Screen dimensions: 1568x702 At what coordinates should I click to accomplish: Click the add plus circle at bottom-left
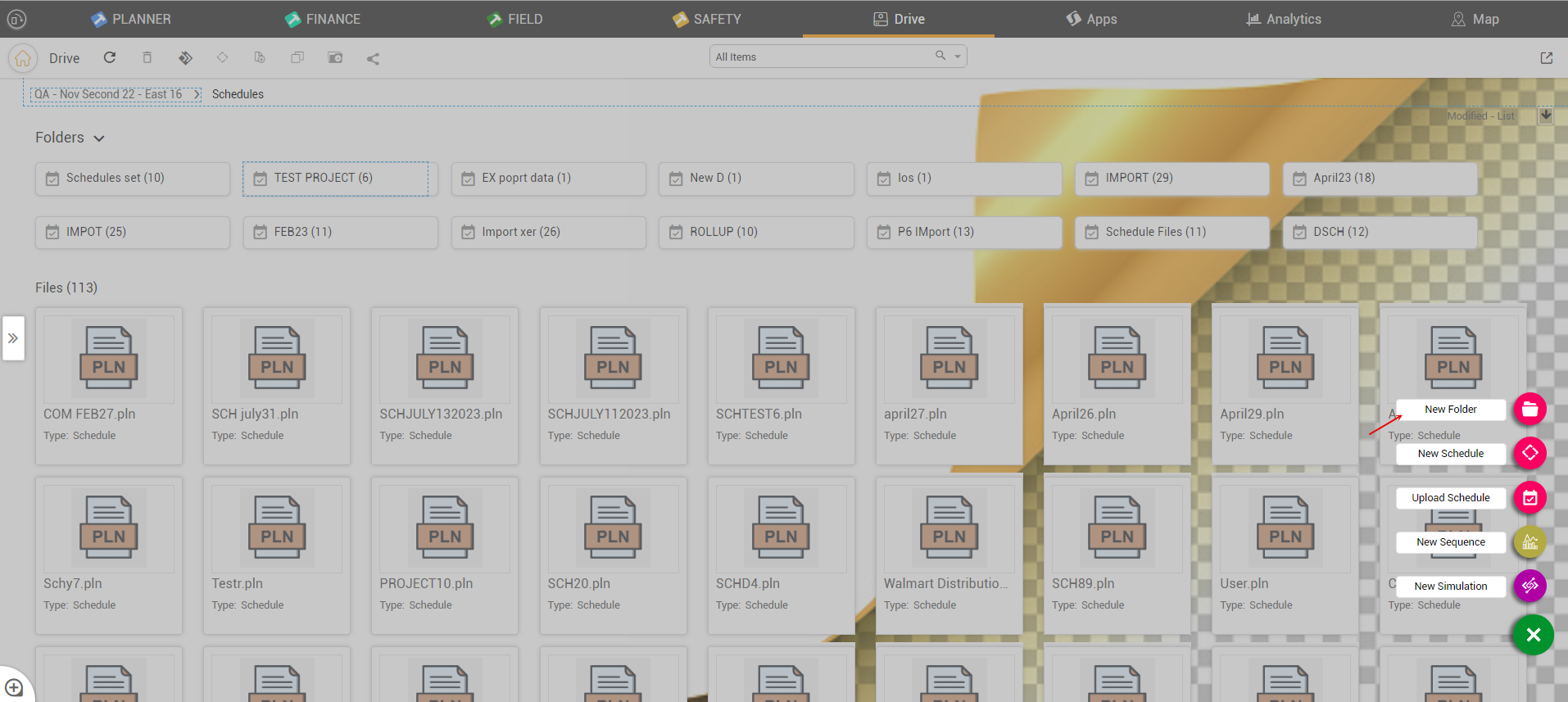(x=14, y=687)
